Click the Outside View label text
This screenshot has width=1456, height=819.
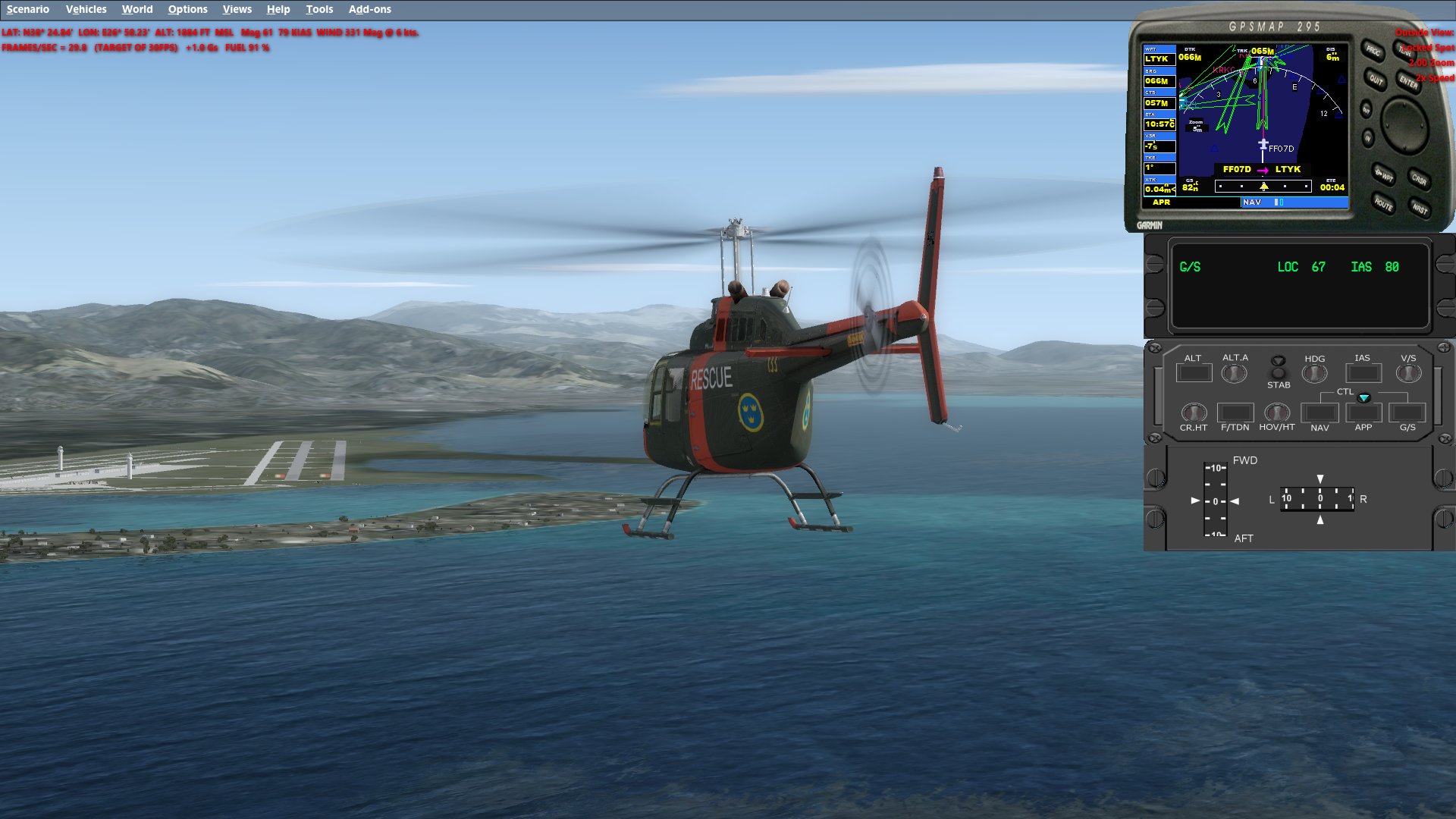(x=1425, y=33)
